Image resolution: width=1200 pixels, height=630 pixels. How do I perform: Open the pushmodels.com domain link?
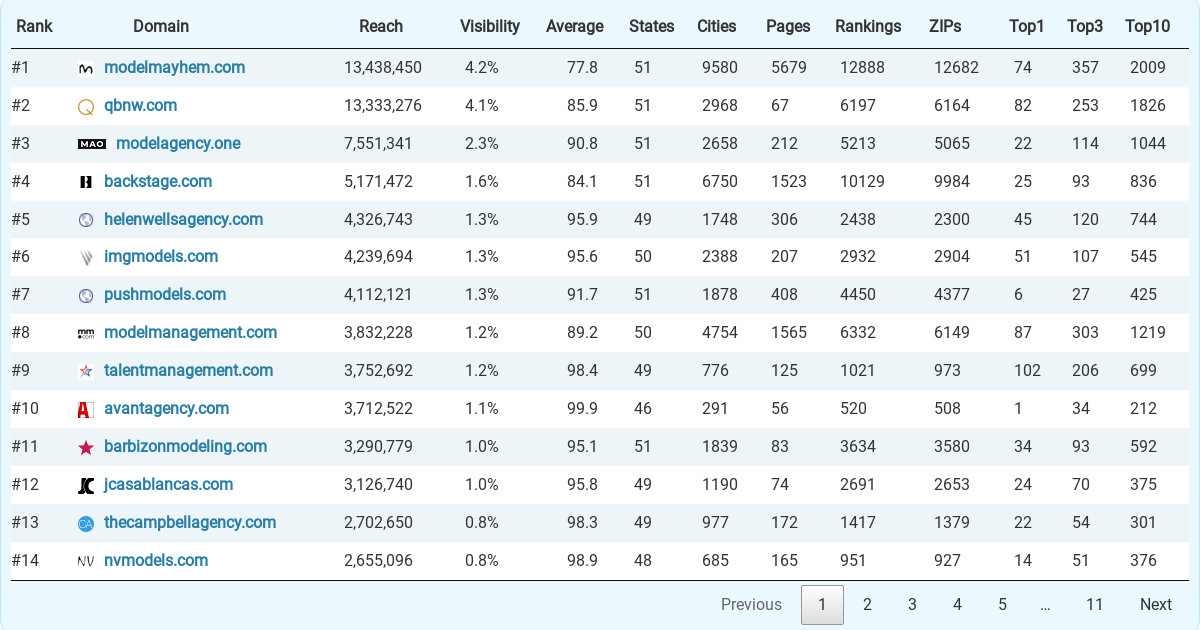point(165,295)
